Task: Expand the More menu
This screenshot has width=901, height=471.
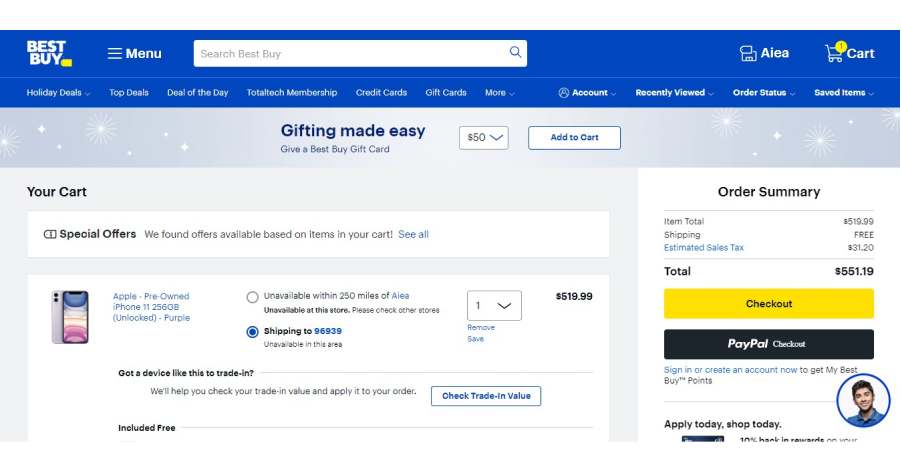Action: pos(499,92)
